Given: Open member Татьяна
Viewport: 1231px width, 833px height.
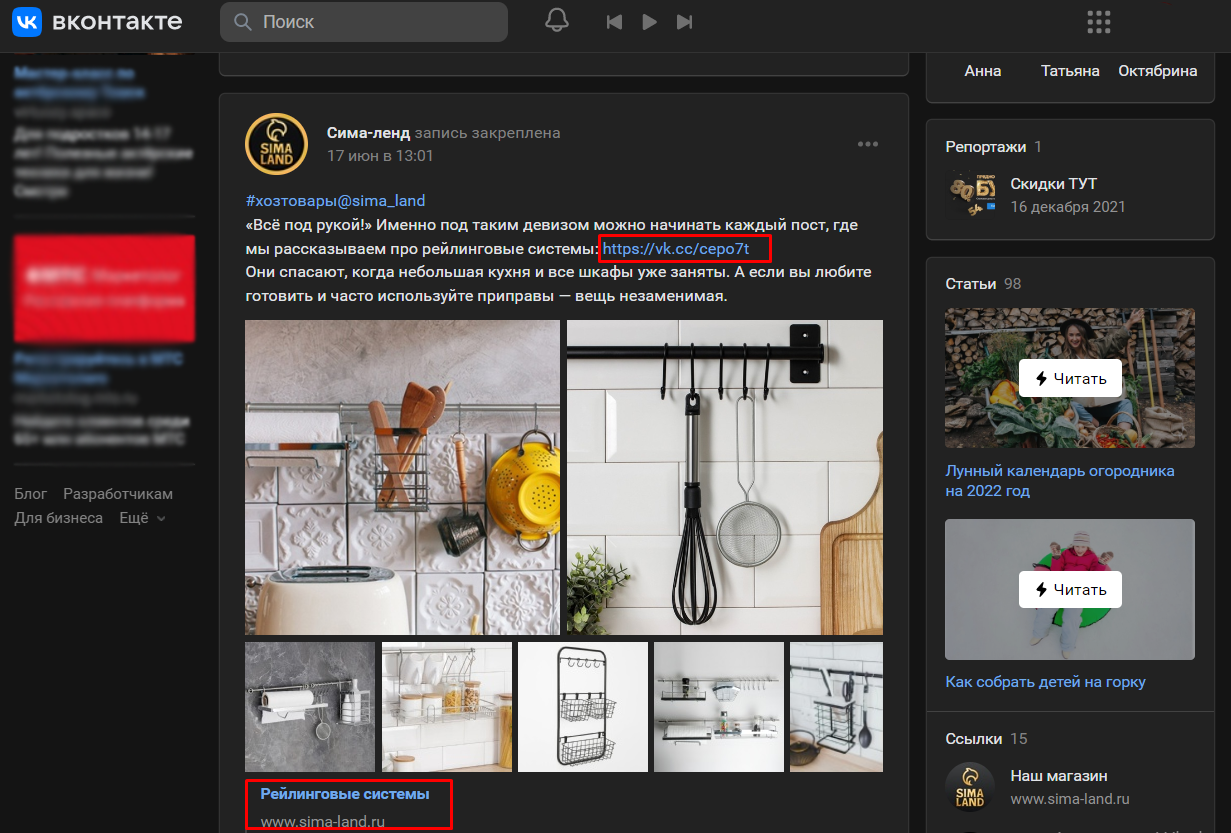Looking at the screenshot, I should point(1070,71).
